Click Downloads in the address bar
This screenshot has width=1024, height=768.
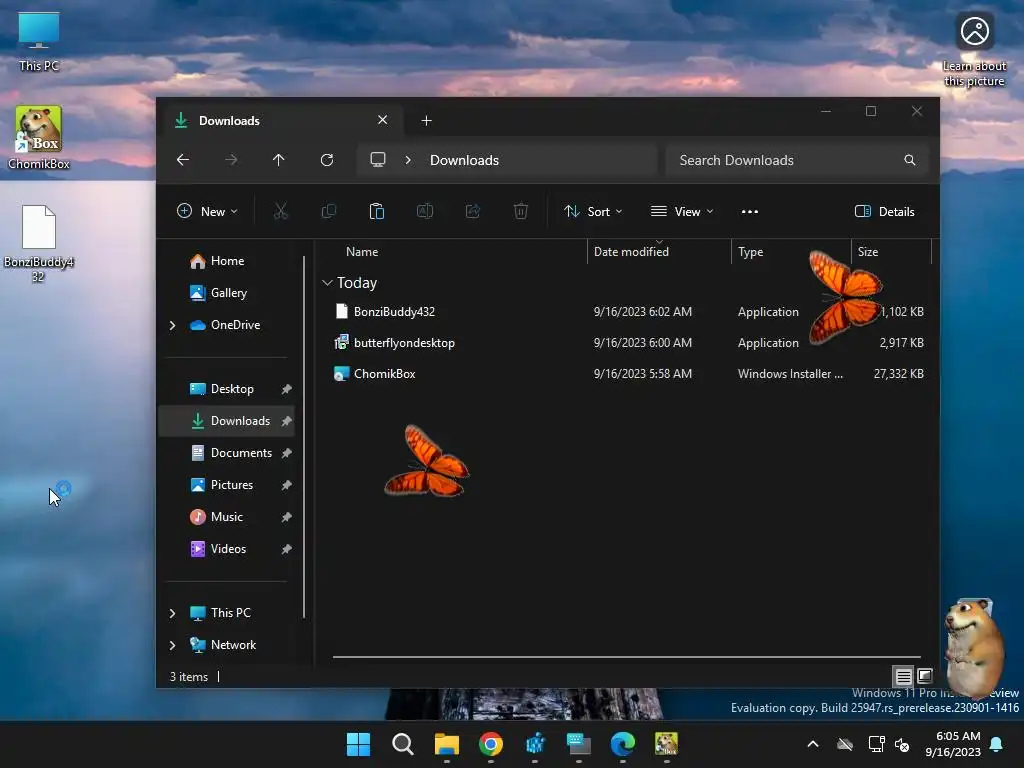(464, 160)
